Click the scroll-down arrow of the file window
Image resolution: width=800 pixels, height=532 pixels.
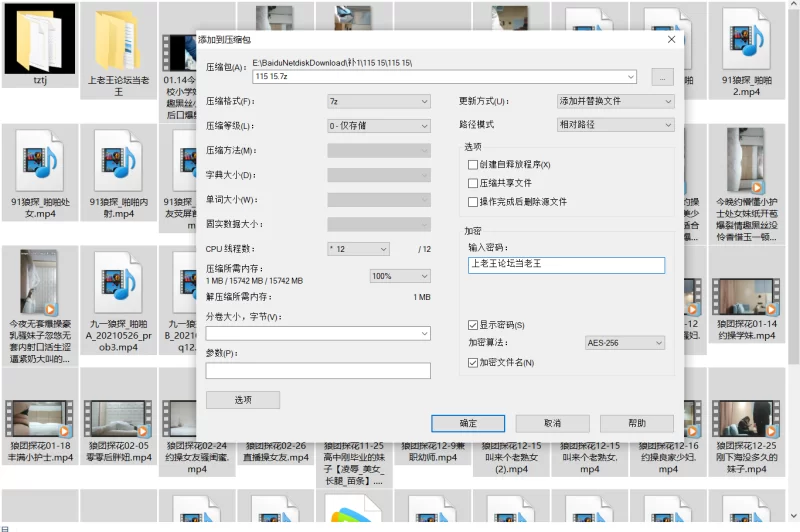click(794, 516)
